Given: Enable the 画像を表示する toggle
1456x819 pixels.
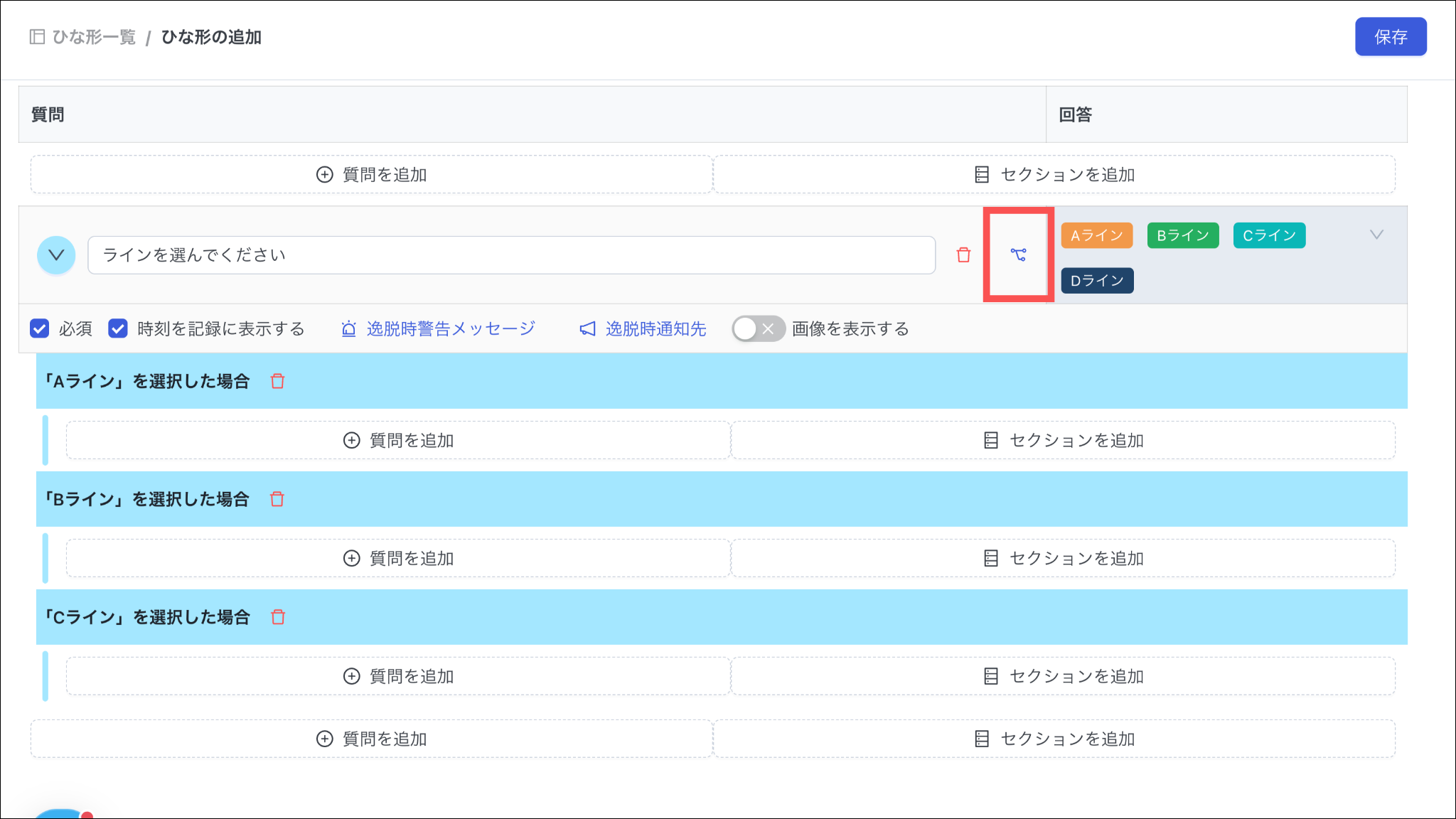Looking at the screenshot, I should [x=758, y=328].
